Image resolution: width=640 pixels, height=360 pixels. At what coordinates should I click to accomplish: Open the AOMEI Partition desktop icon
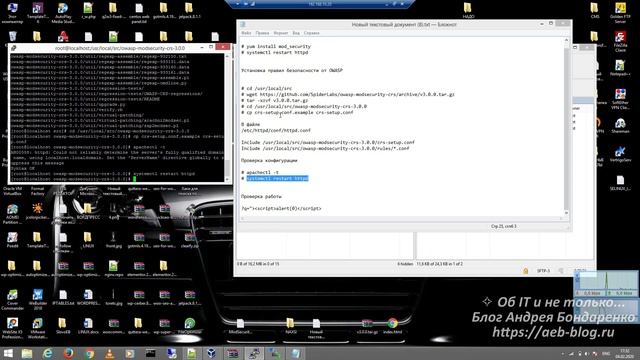pyautogui.click(x=12, y=214)
